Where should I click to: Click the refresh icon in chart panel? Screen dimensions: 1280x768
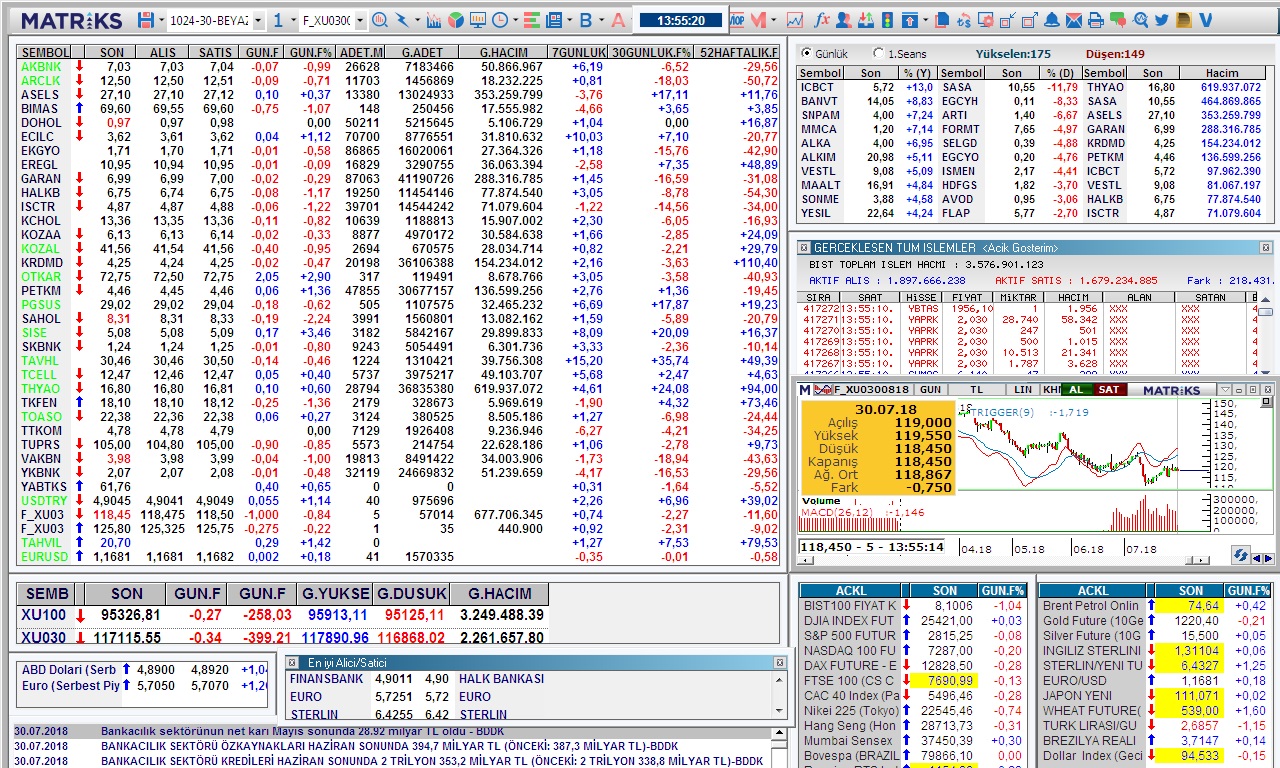[1240, 555]
